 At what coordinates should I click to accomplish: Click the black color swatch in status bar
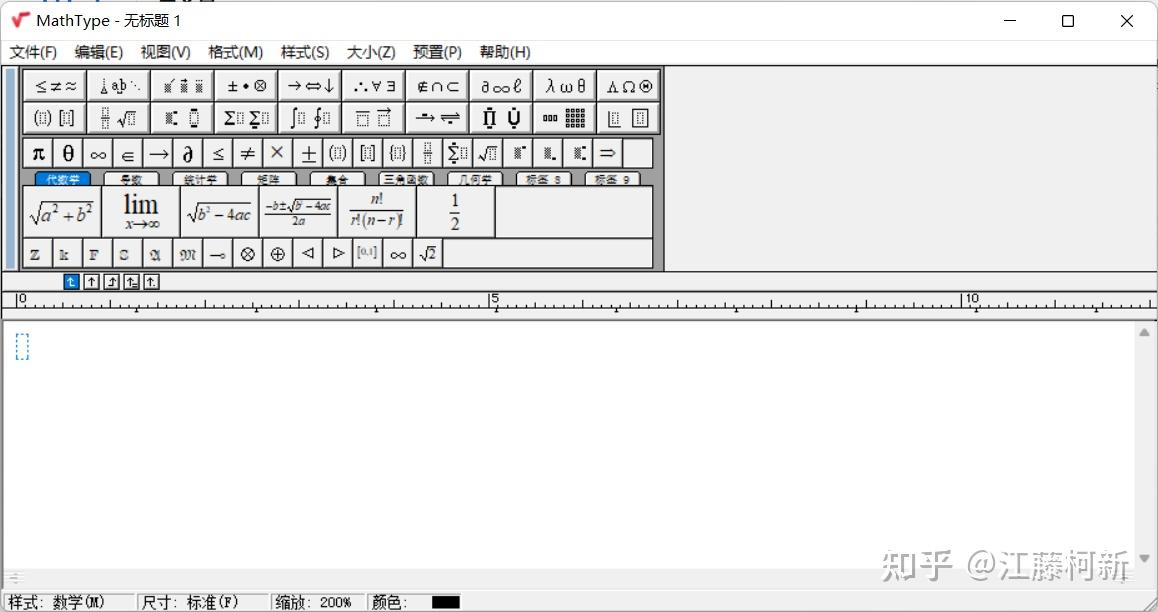(x=446, y=602)
